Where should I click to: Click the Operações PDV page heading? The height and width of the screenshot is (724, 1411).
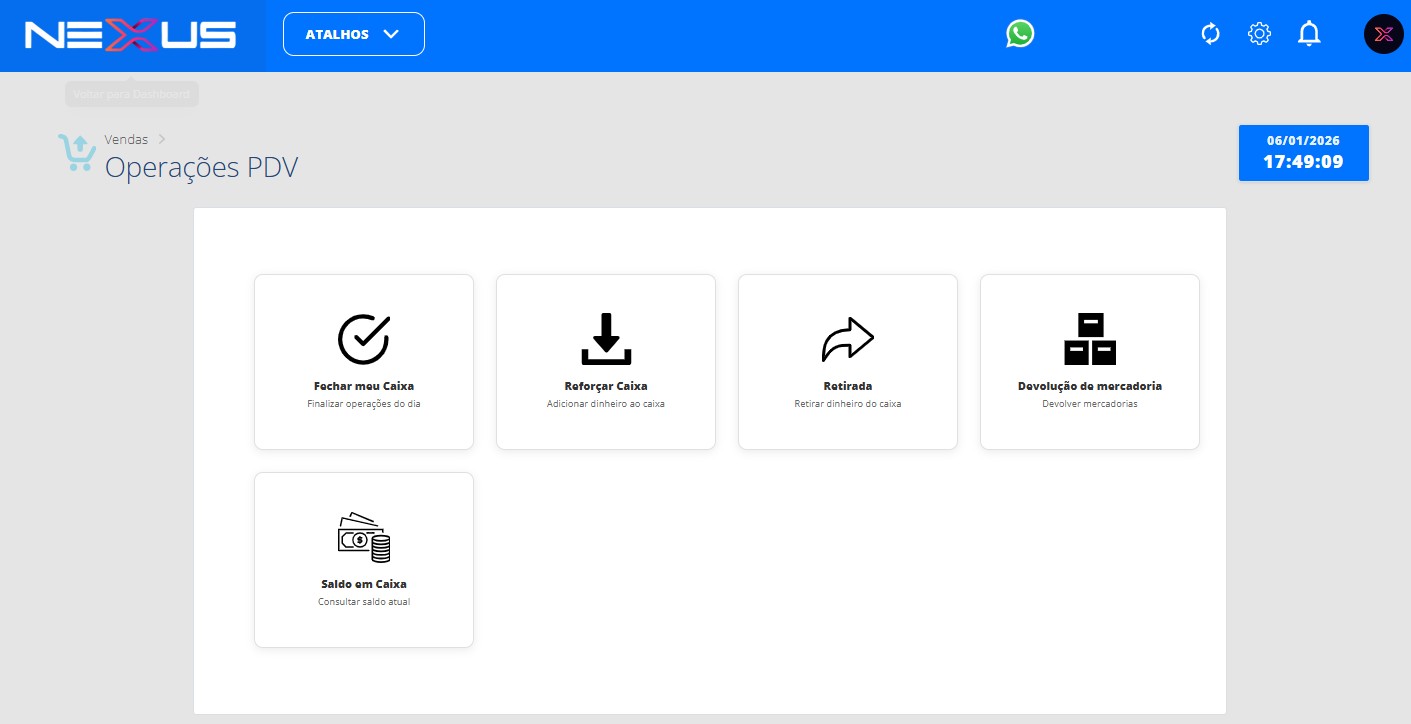pyautogui.click(x=201, y=167)
